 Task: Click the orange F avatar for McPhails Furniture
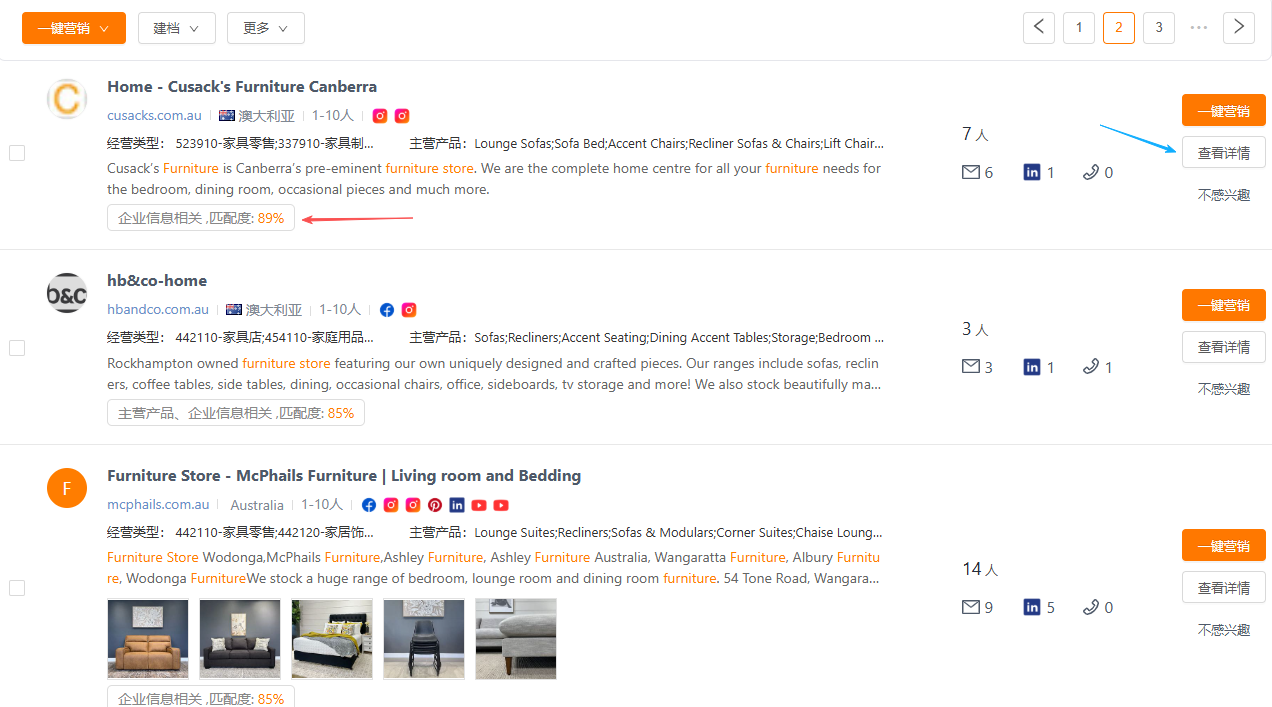click(67, 488)
